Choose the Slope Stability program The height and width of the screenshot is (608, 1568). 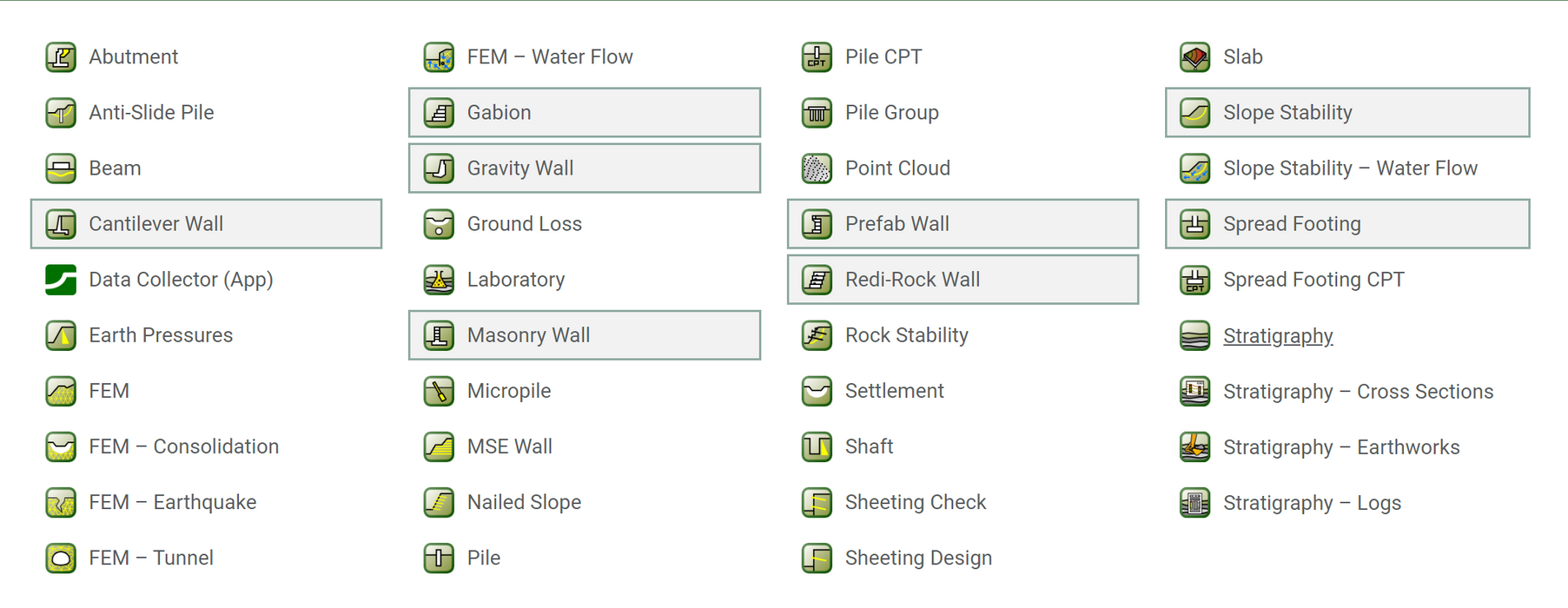tap(1346, 113)
